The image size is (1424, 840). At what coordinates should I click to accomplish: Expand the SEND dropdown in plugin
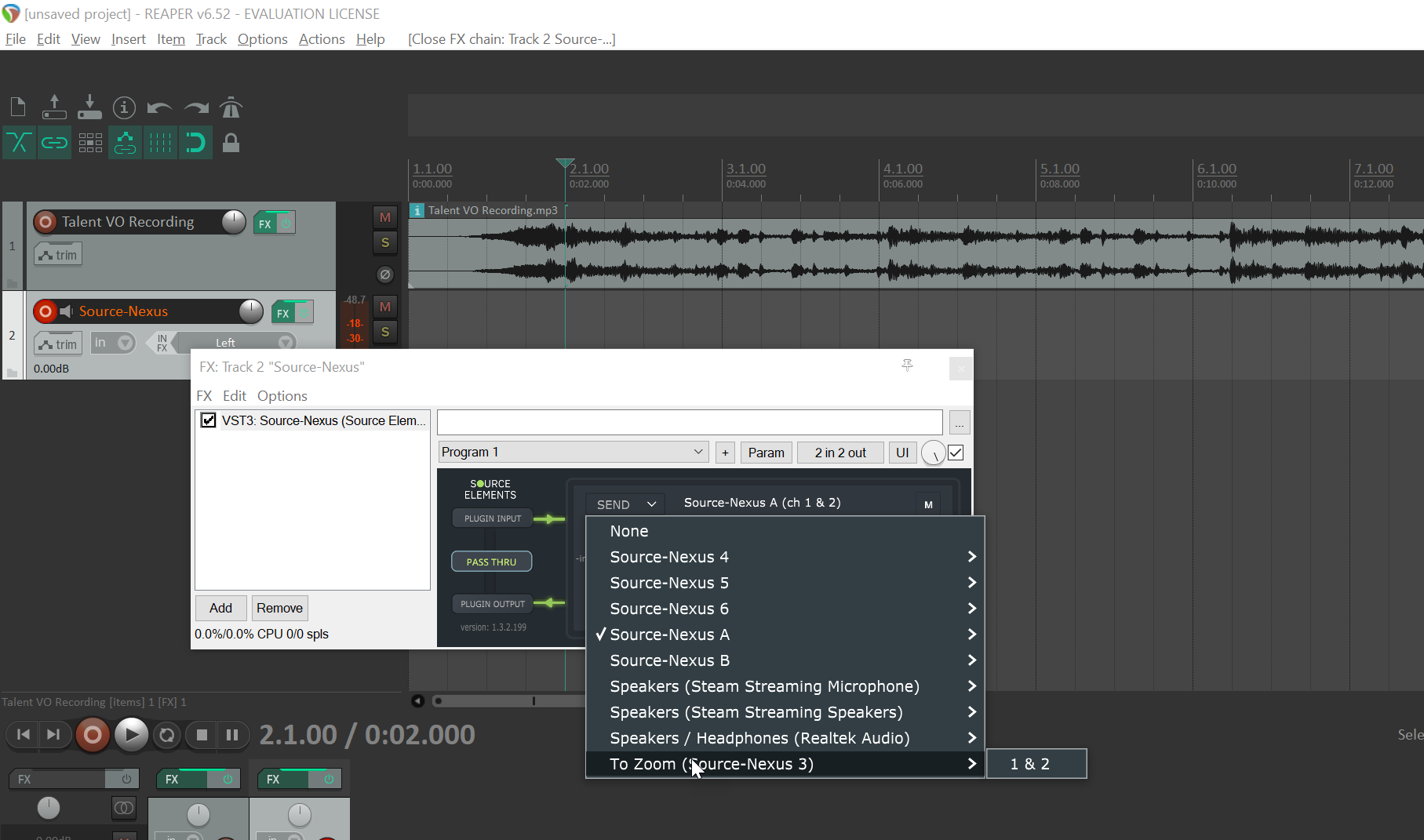(x=625, y=504)
